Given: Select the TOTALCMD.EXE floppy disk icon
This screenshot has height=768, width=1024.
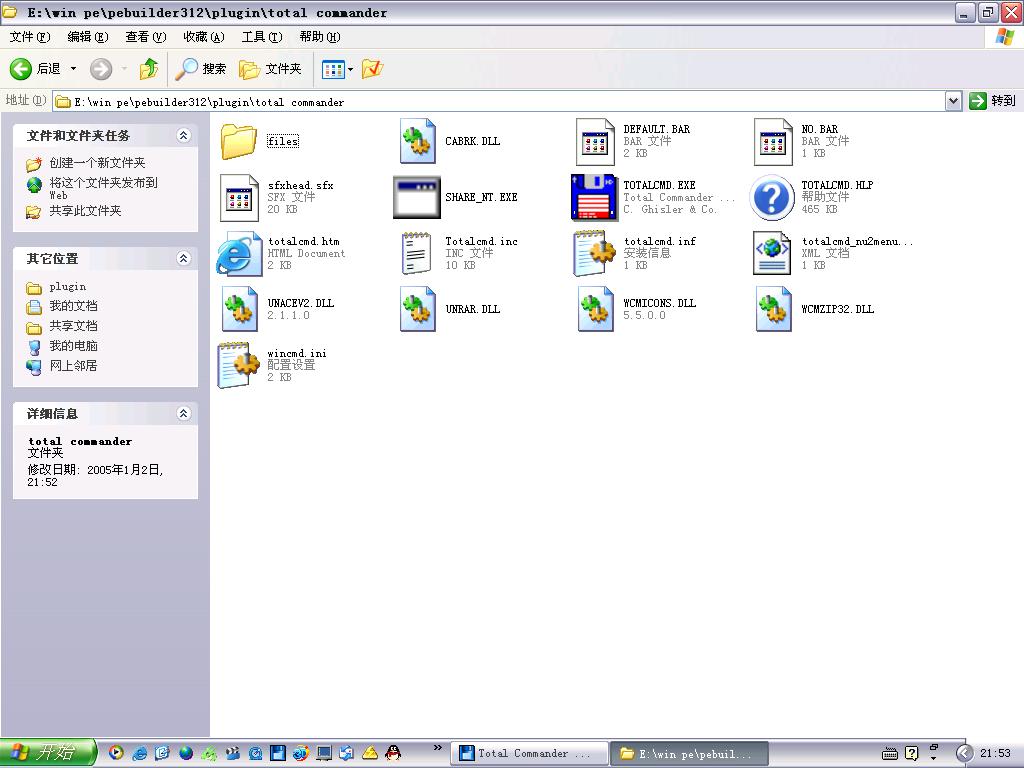Looking at the screenshot, I should [x=594, y=197].
